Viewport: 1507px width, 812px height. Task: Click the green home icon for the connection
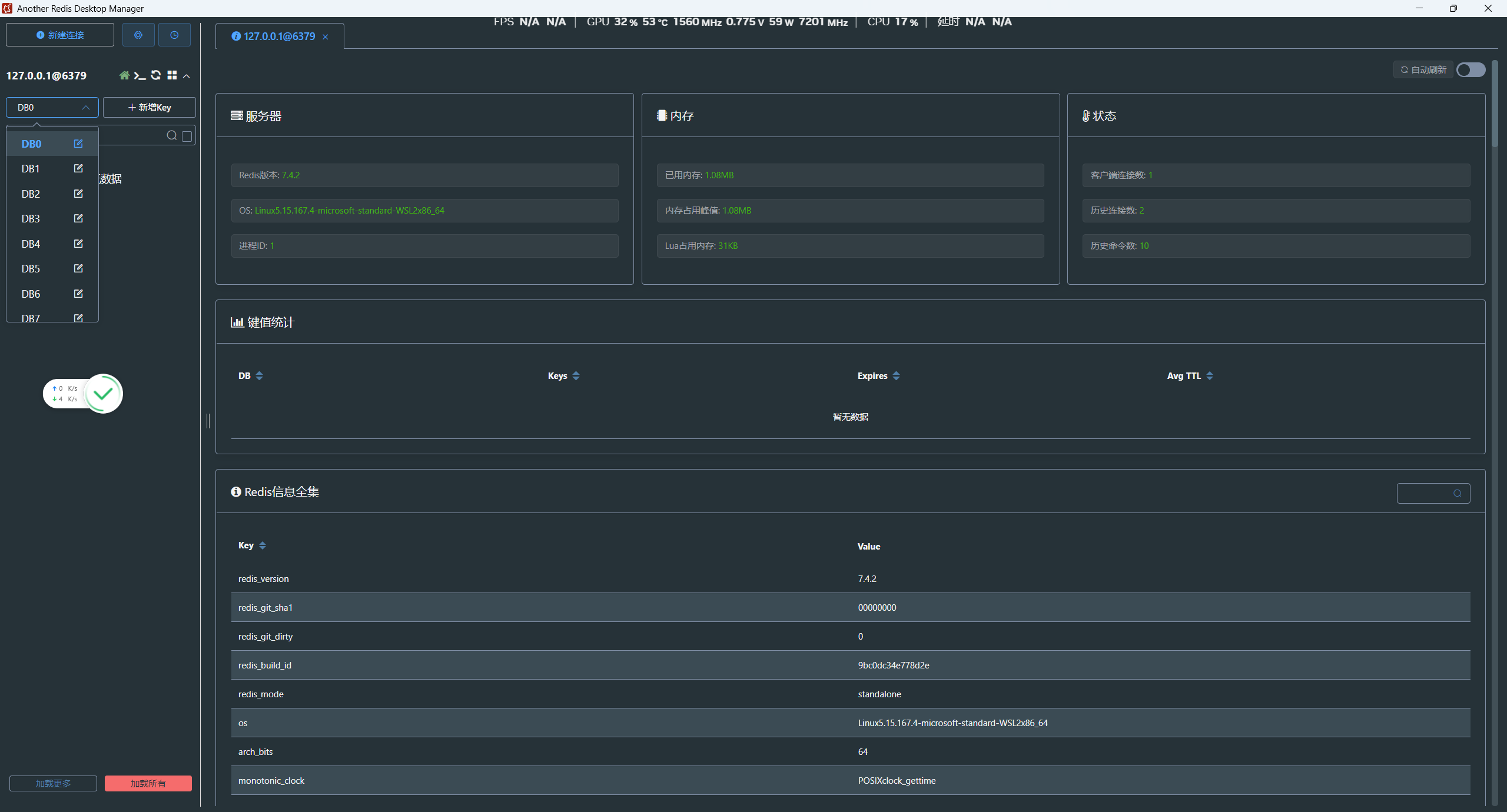point(124,75)
